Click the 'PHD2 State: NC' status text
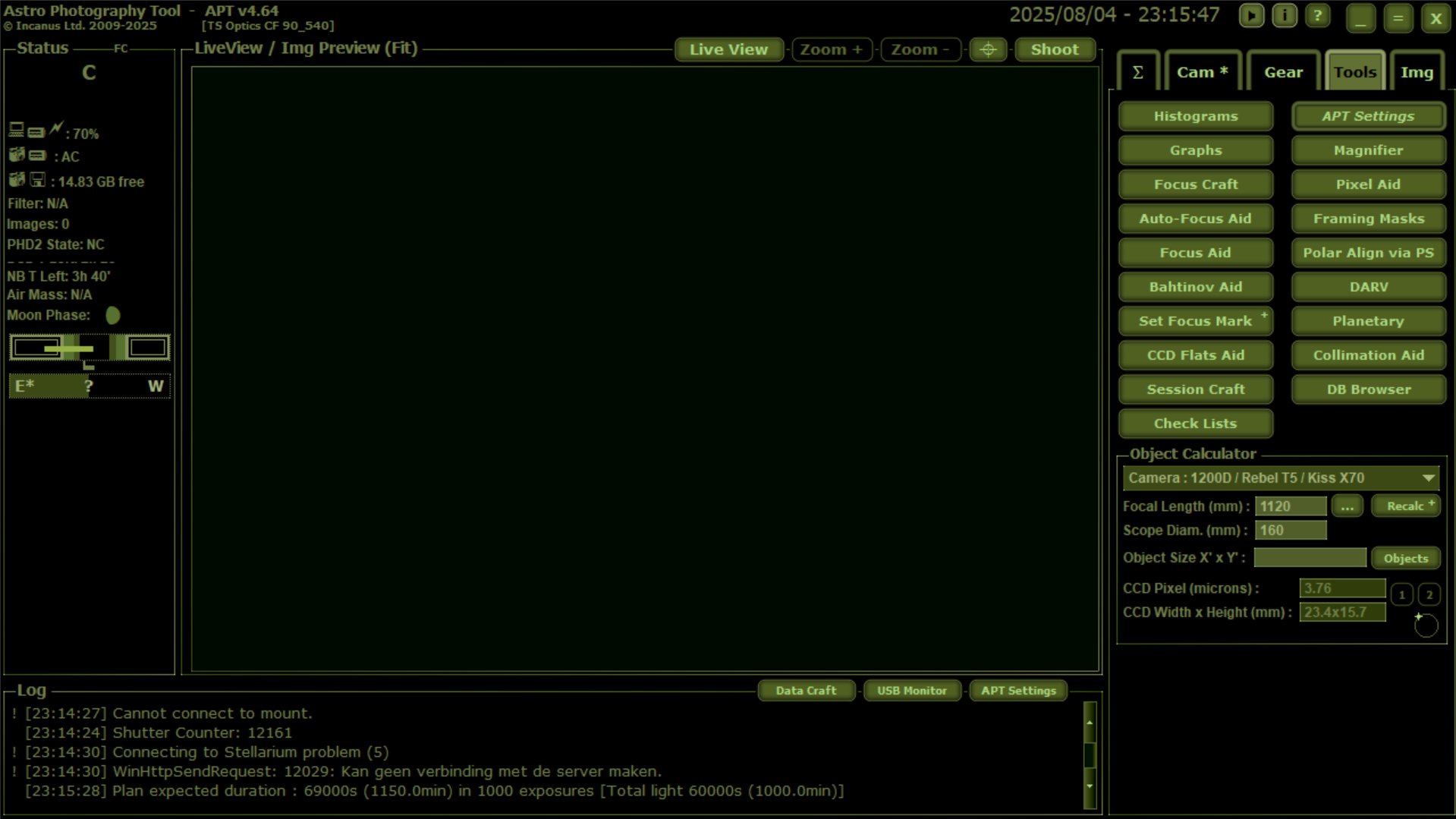 pos(55,245)
